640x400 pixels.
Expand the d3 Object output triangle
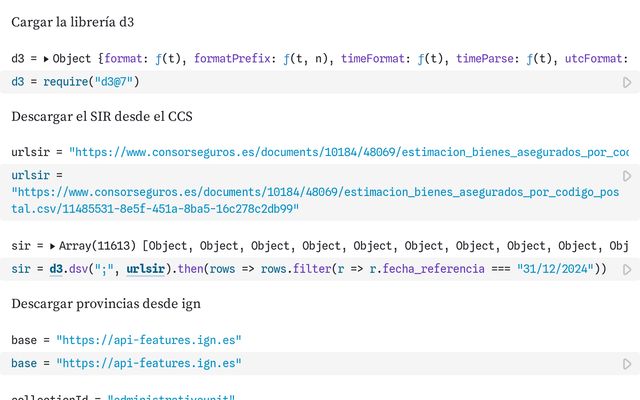[46, 59]
